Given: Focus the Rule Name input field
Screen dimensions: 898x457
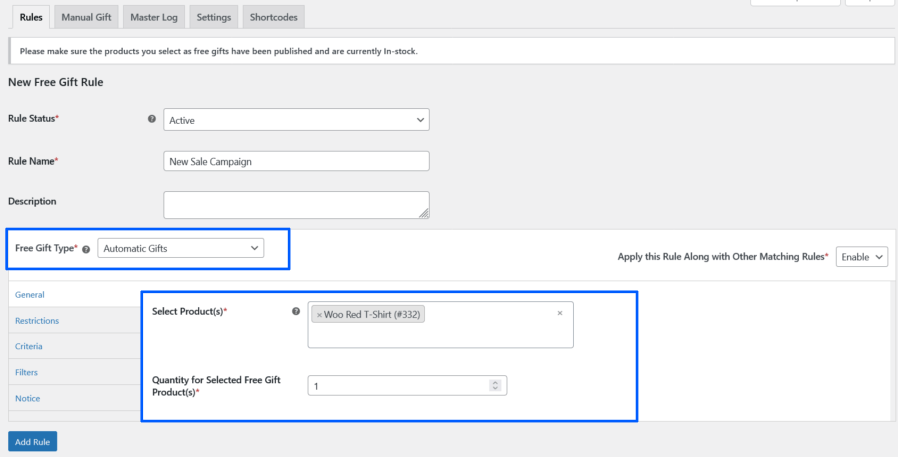Looking at the screenshot, I should tap(296, 161).
